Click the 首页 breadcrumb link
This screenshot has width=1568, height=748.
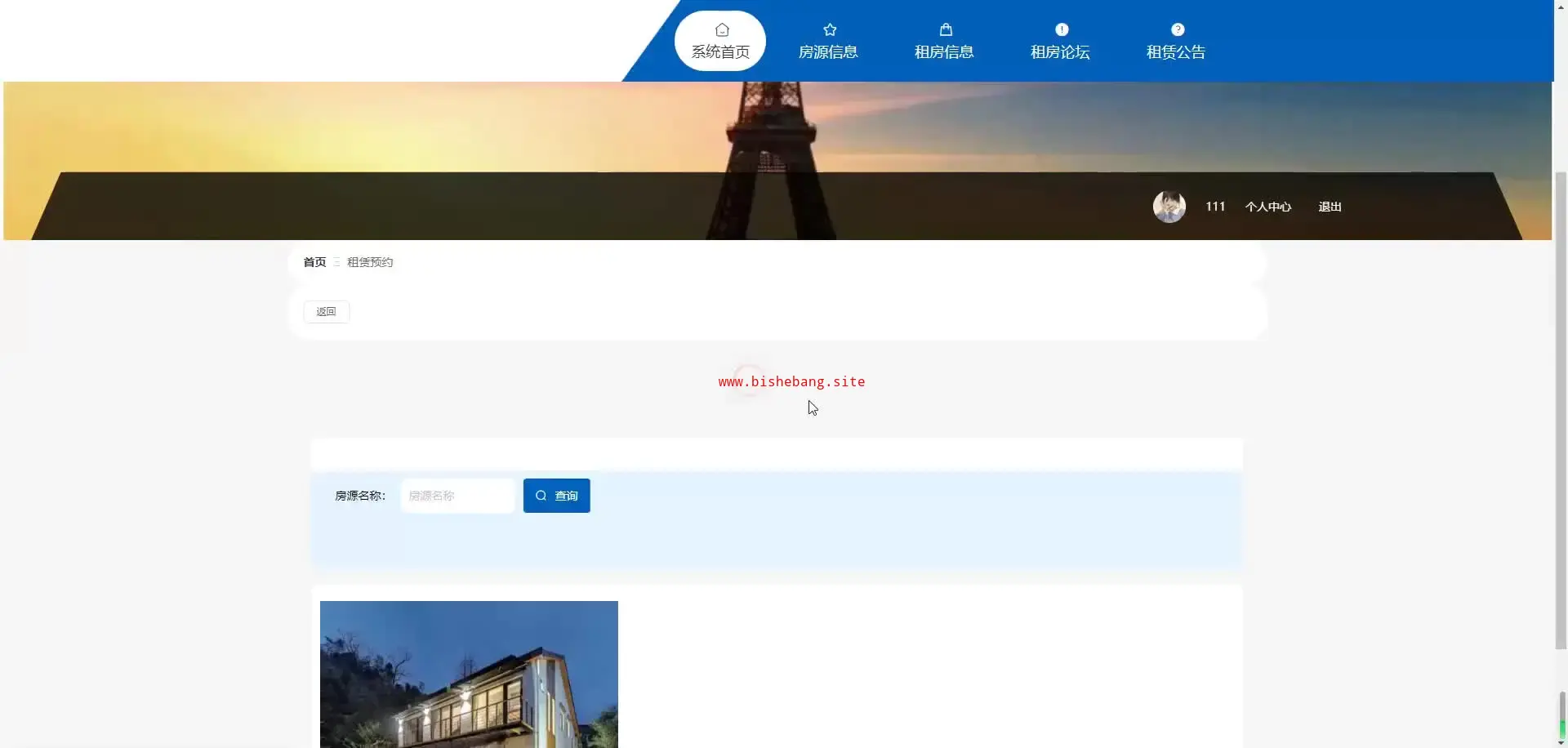click(314, 262)
